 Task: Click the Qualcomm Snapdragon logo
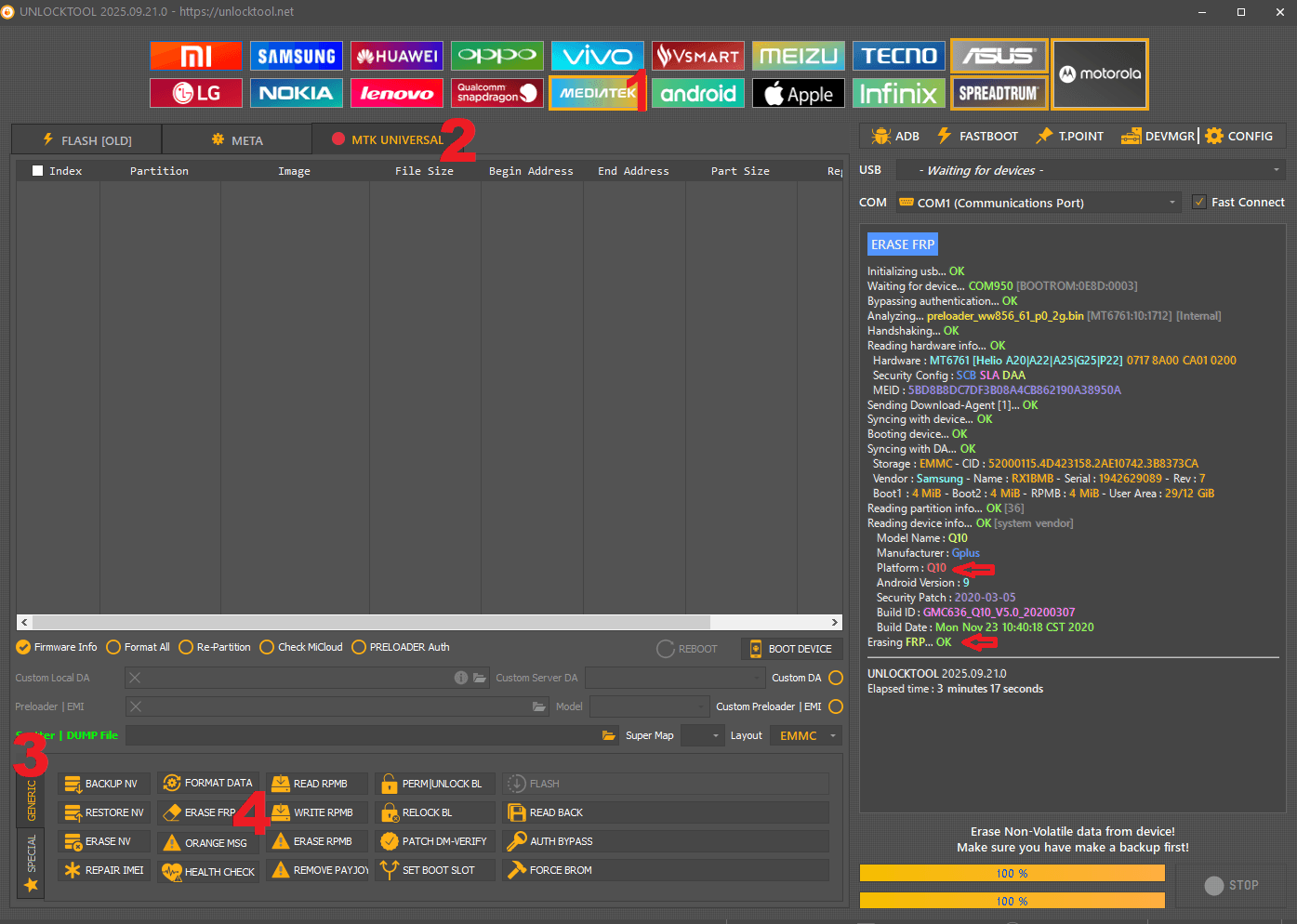pyautogui.click(x=496, y=93)
